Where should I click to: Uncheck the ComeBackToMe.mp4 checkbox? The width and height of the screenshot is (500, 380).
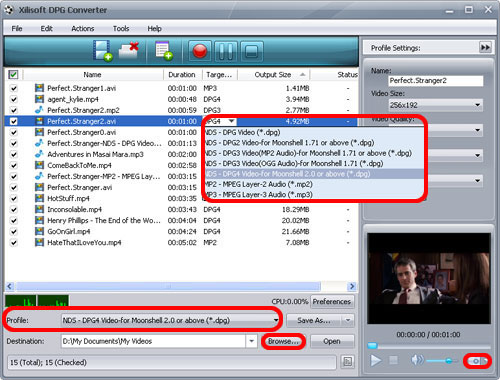pyautogui.click(x=14, y=165)
